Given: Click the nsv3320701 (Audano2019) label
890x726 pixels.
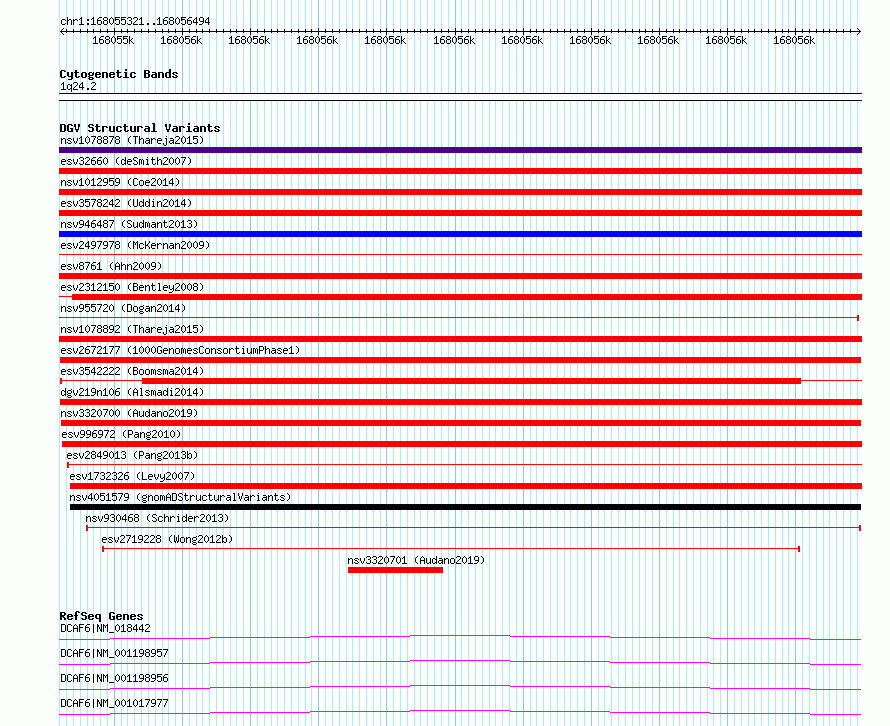Looking at the screenshot, I should tap(416, 560).
